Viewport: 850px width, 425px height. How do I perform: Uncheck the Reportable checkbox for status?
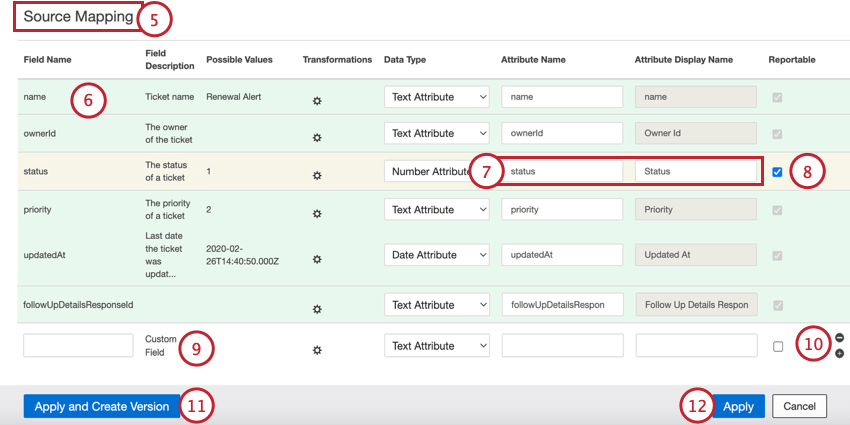(777, 171)
